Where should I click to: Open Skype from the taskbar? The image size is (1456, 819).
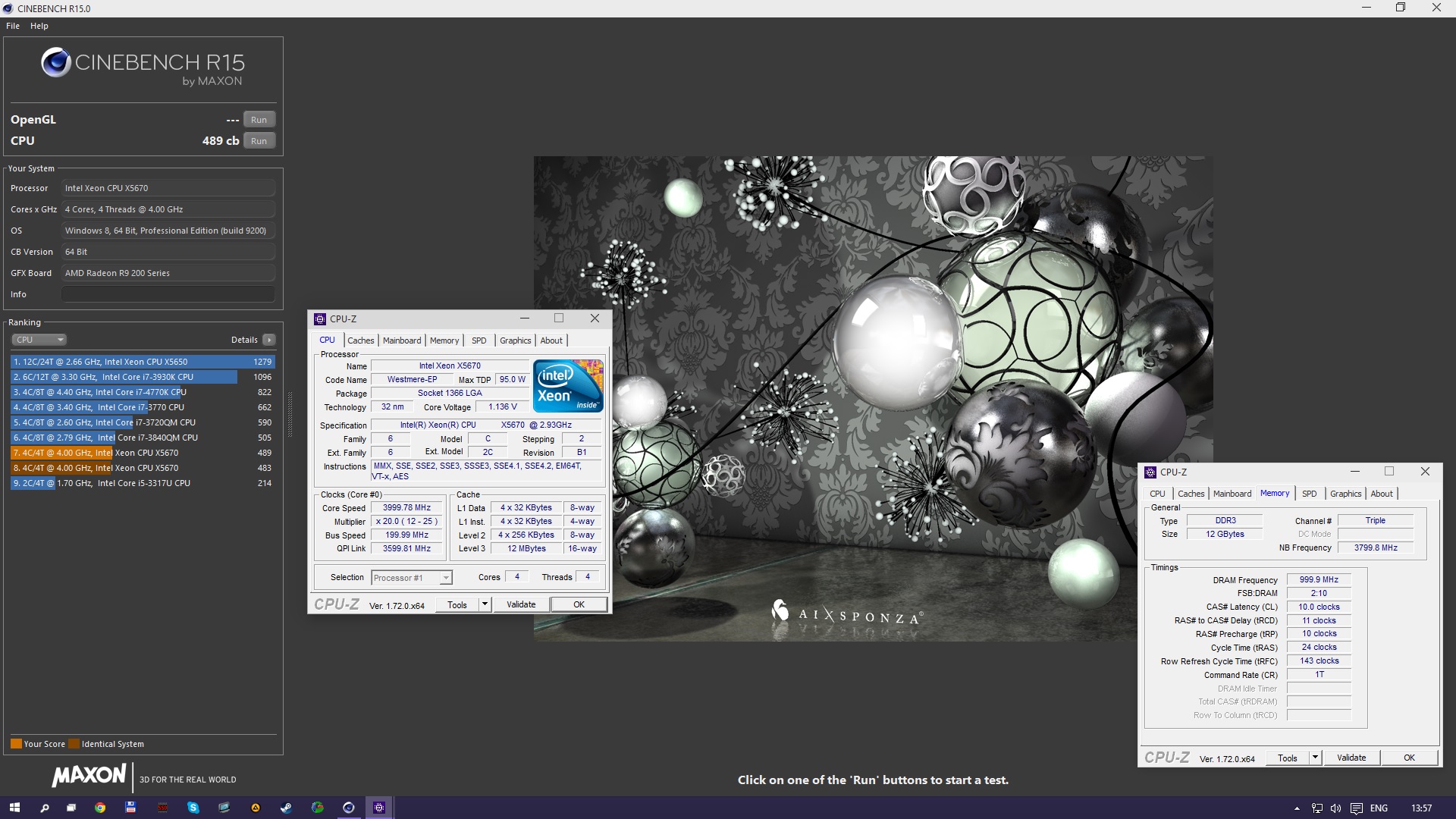[x=193, y=808]
